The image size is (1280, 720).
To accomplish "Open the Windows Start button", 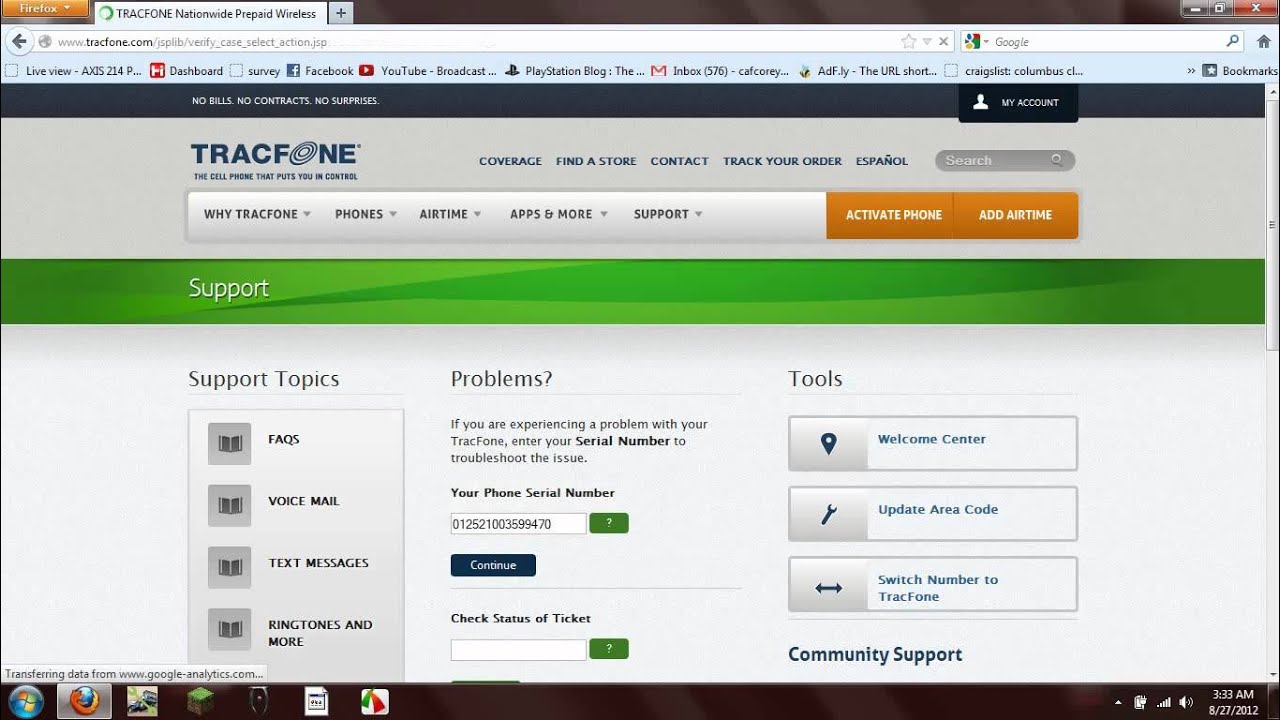I will tap(26, 702).
